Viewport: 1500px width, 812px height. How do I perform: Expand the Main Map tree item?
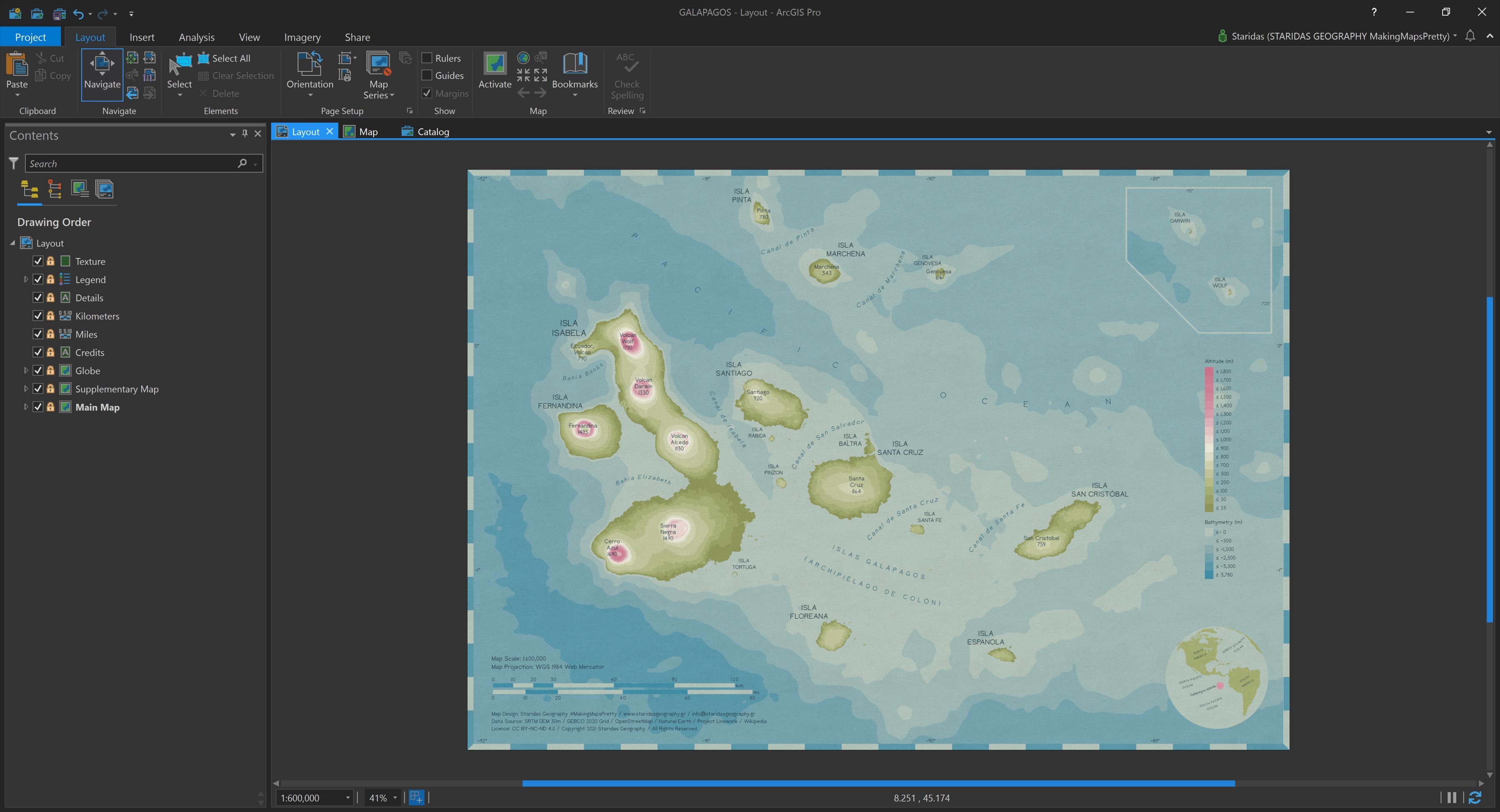tap(26, 407)
